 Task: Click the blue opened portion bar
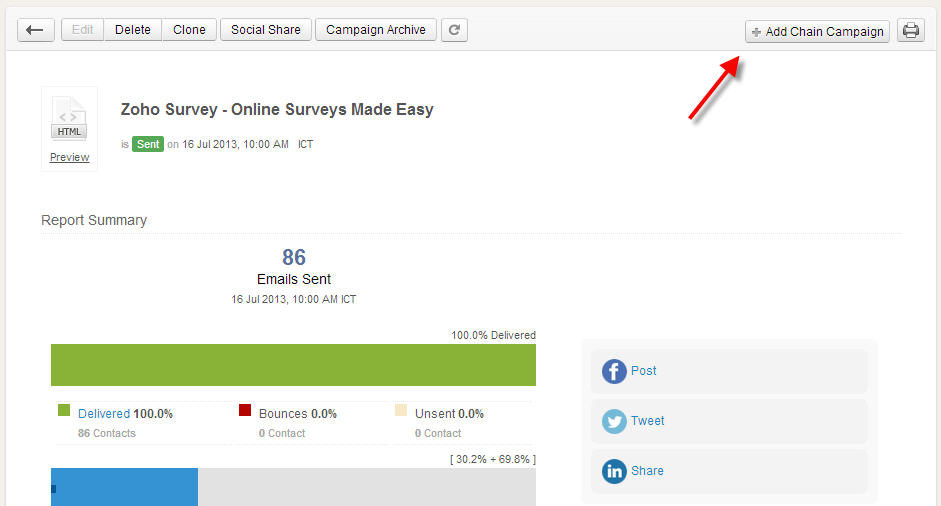point(124,487)
